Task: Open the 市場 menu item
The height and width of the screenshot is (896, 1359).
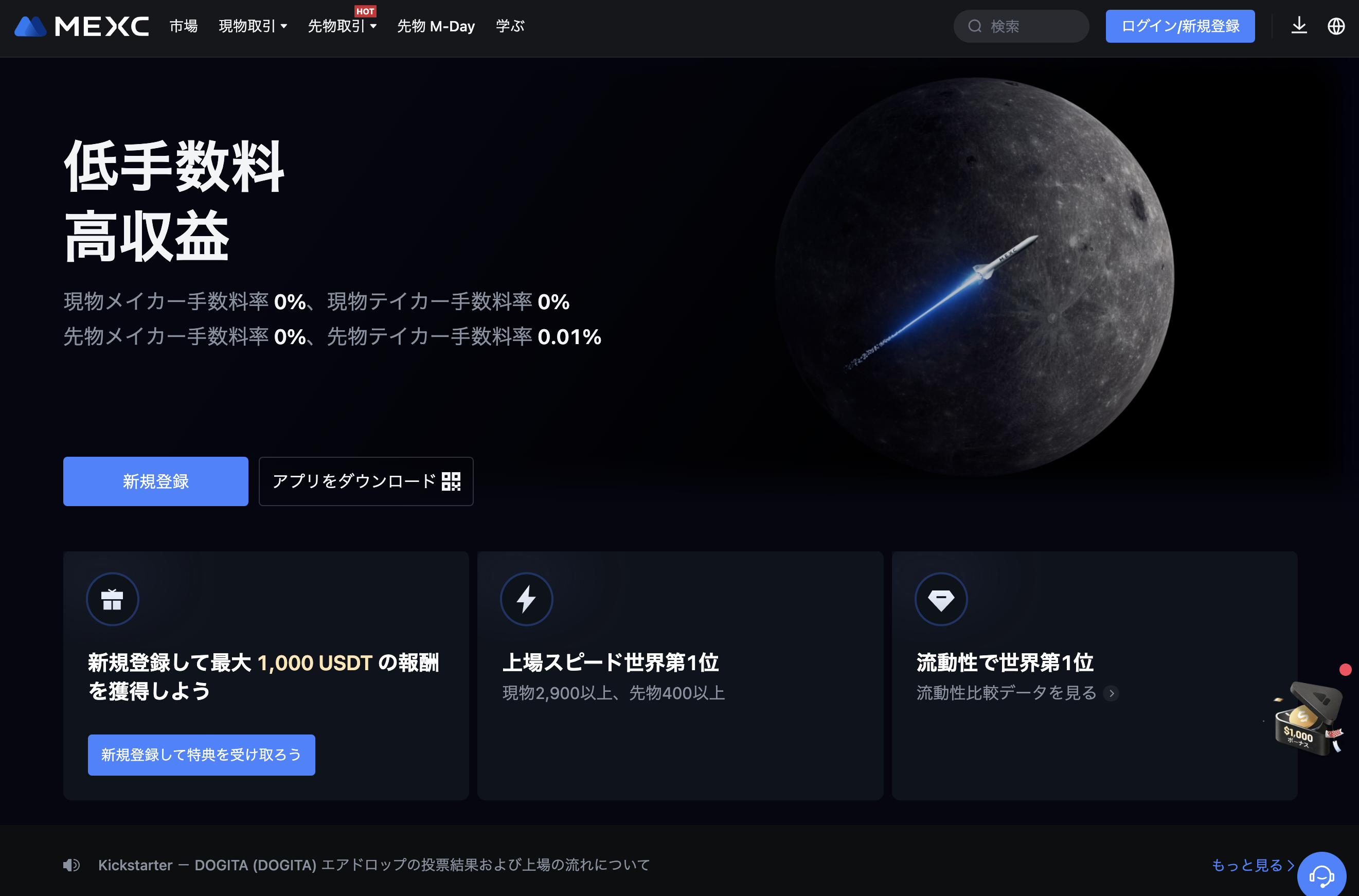Action: click(x=184, y=26)
